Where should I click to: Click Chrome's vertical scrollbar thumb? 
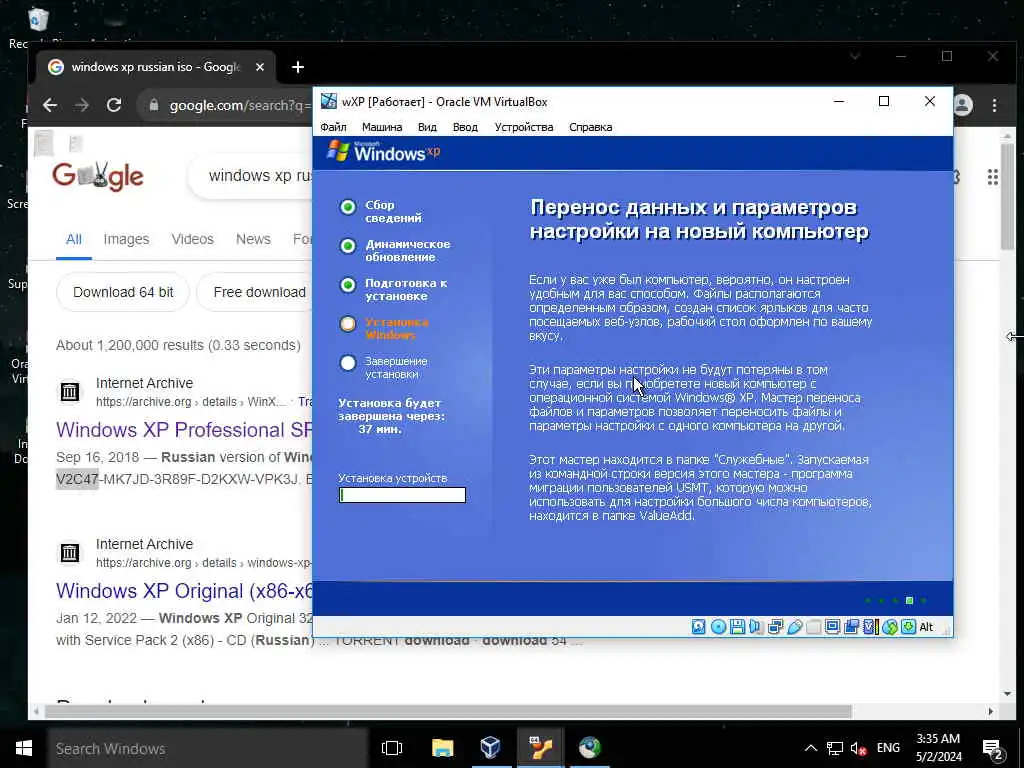[1008, 196]
